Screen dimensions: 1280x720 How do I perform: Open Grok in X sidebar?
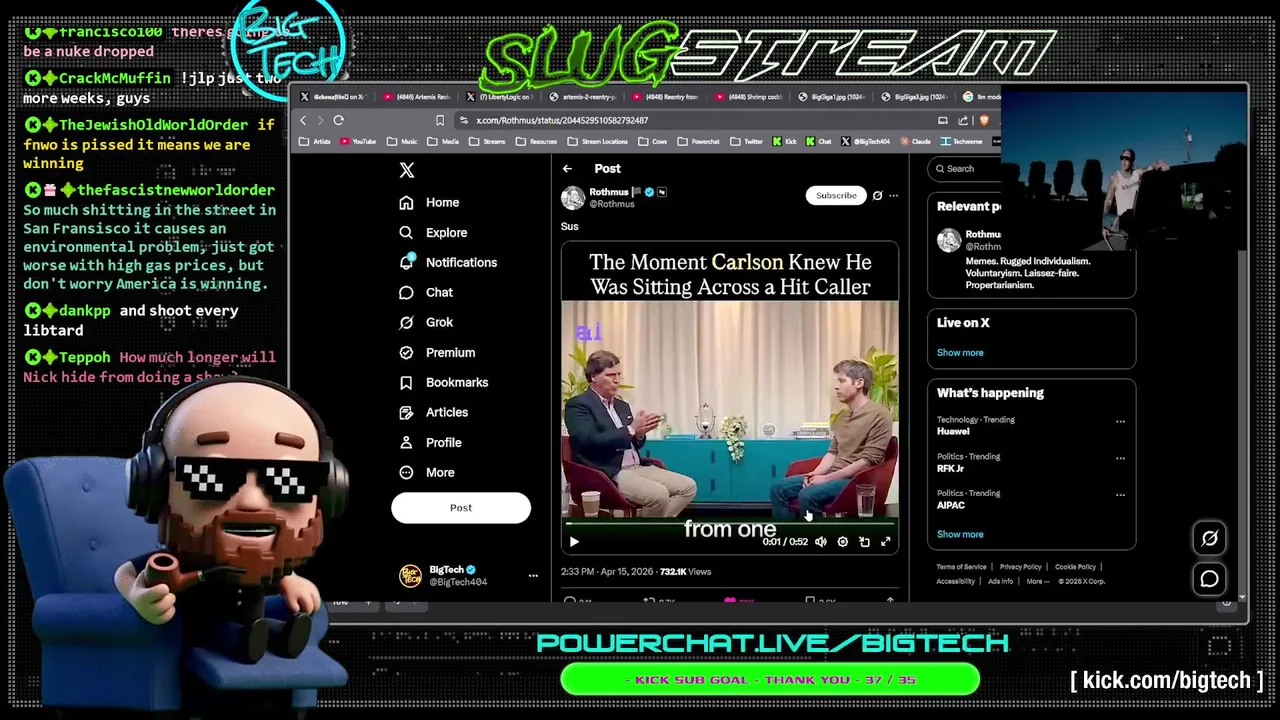pos(426,322)
